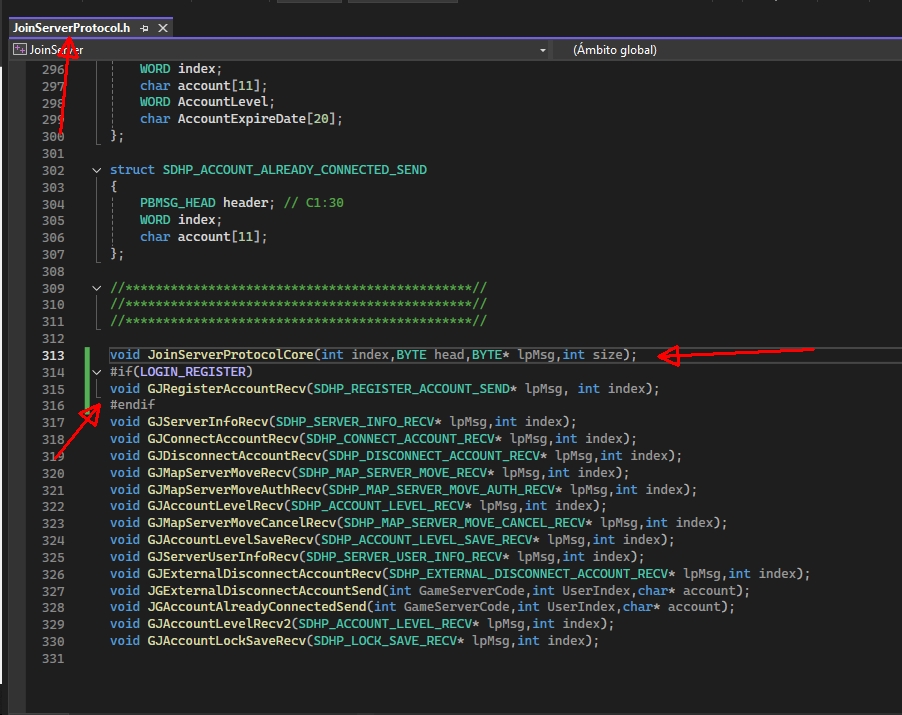
Task: Collapse the #if(LOGIN_REGISTER) region
Action: tap(97, 372)
